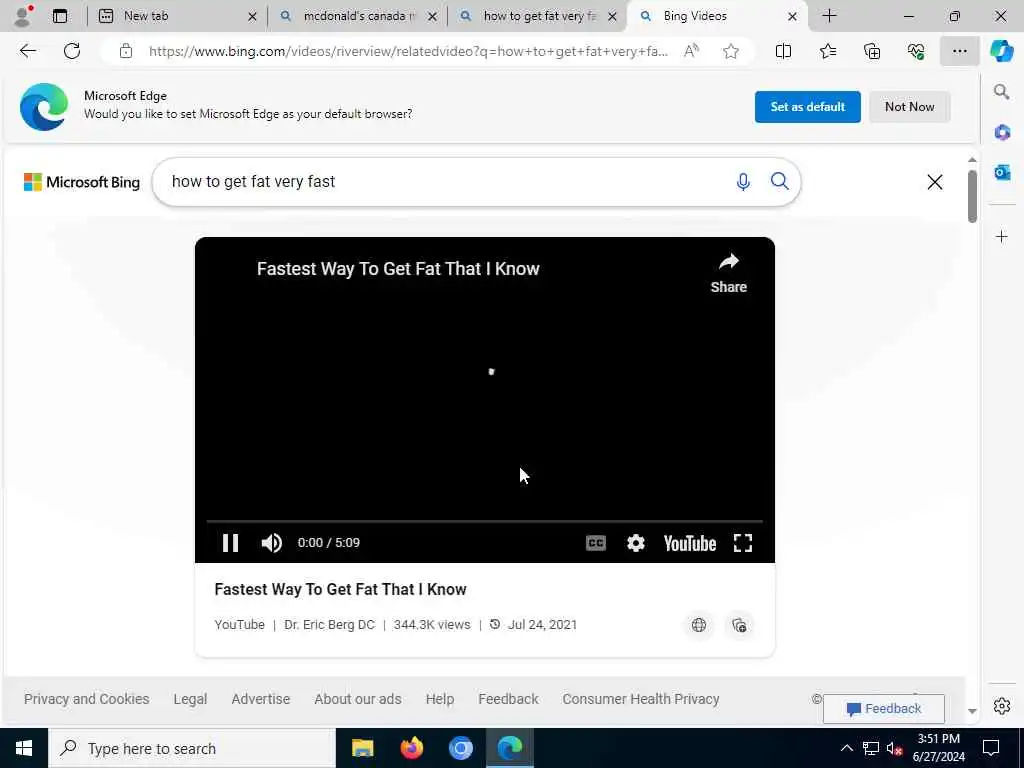
Task: Watch on YouTube logo link
Action: [x=690, y=543]
